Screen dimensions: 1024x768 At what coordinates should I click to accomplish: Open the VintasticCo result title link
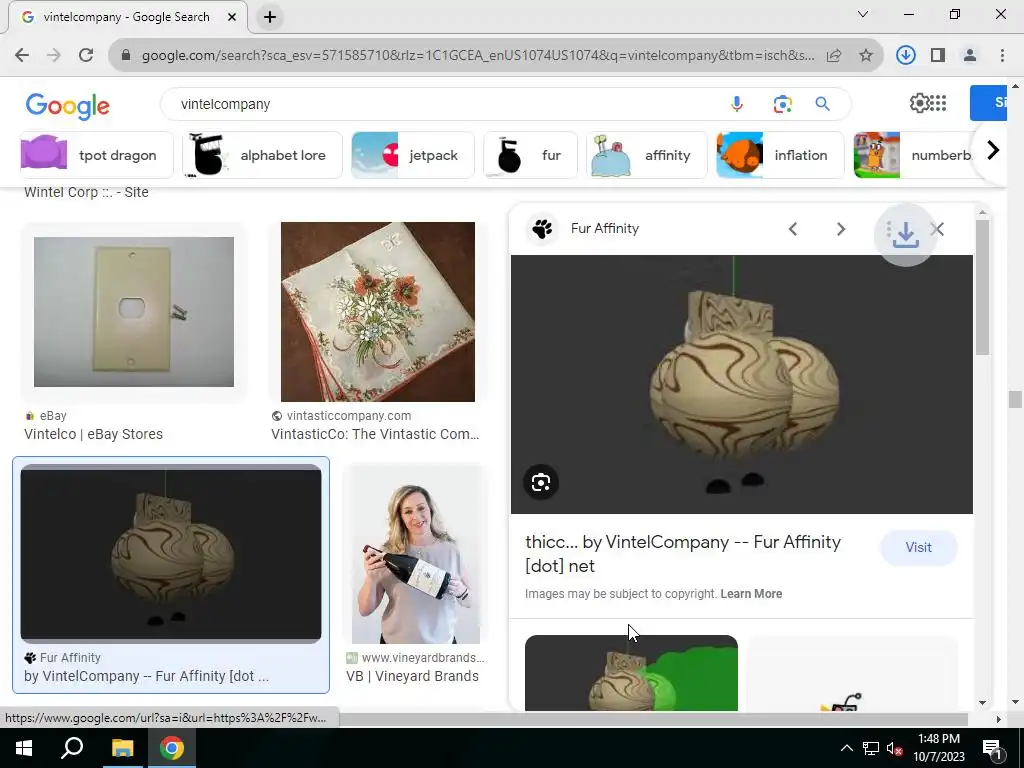coord(375,434)
